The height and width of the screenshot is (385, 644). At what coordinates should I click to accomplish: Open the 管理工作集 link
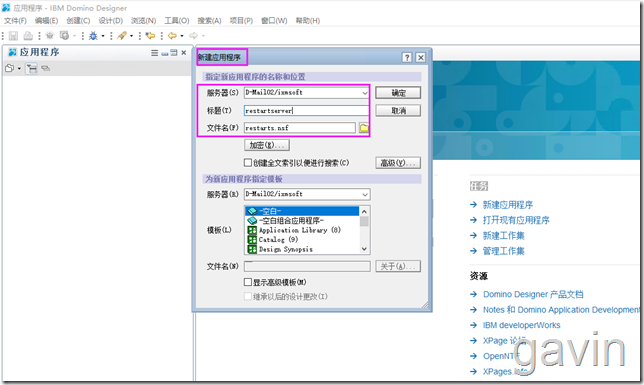[x=504, y=251]
